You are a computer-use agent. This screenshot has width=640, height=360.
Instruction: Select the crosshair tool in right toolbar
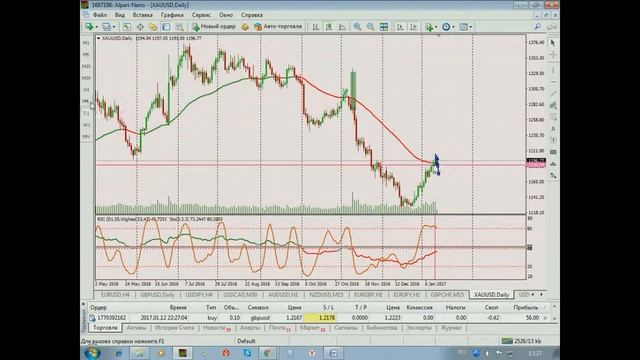click(553, 54)
